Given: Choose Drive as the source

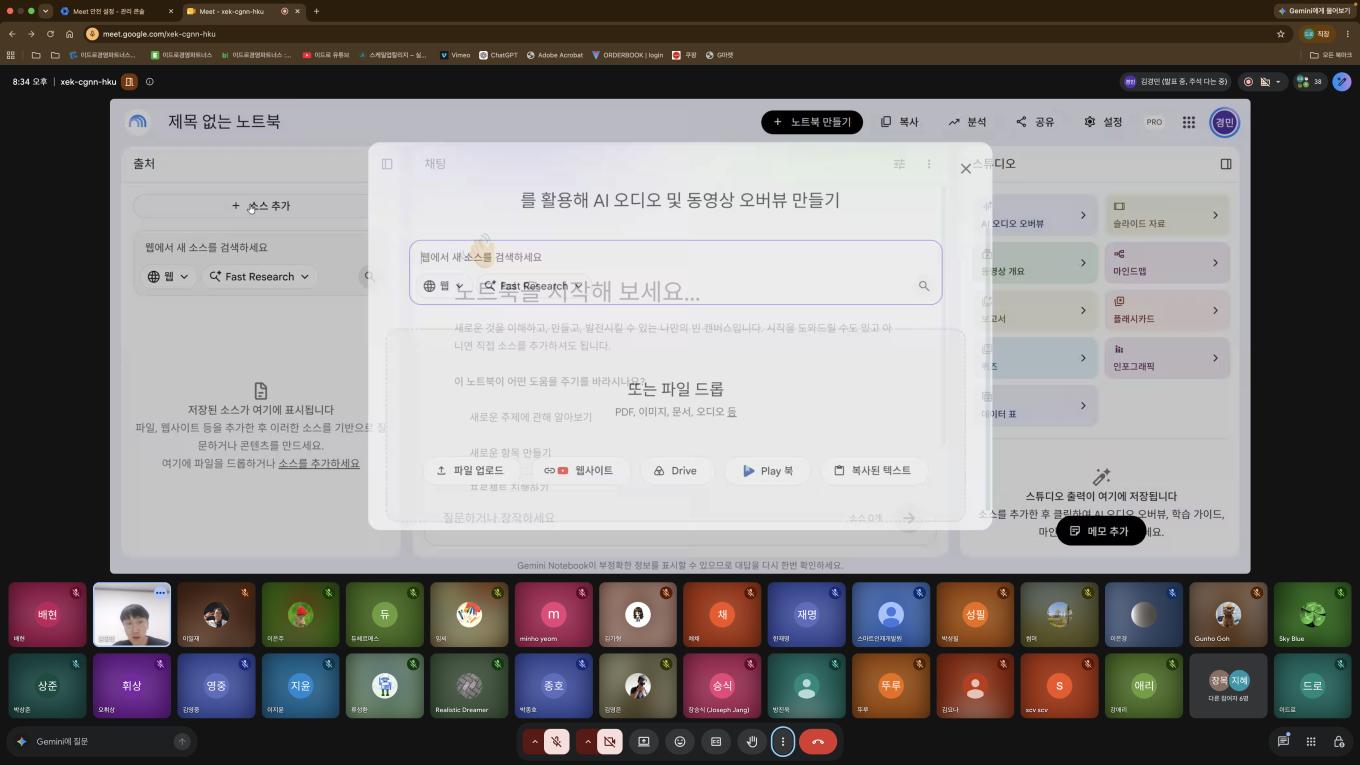Looking at the screenshot, I should tap(675, 470).
